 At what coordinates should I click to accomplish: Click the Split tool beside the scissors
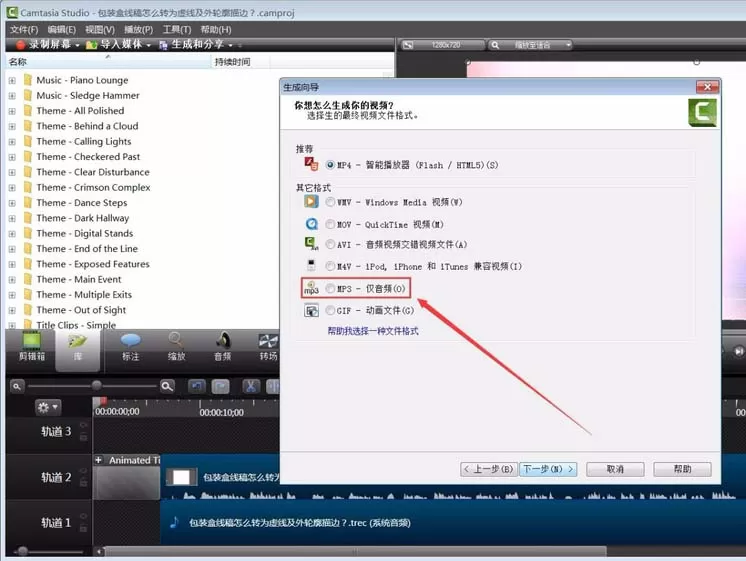point(273,386)
